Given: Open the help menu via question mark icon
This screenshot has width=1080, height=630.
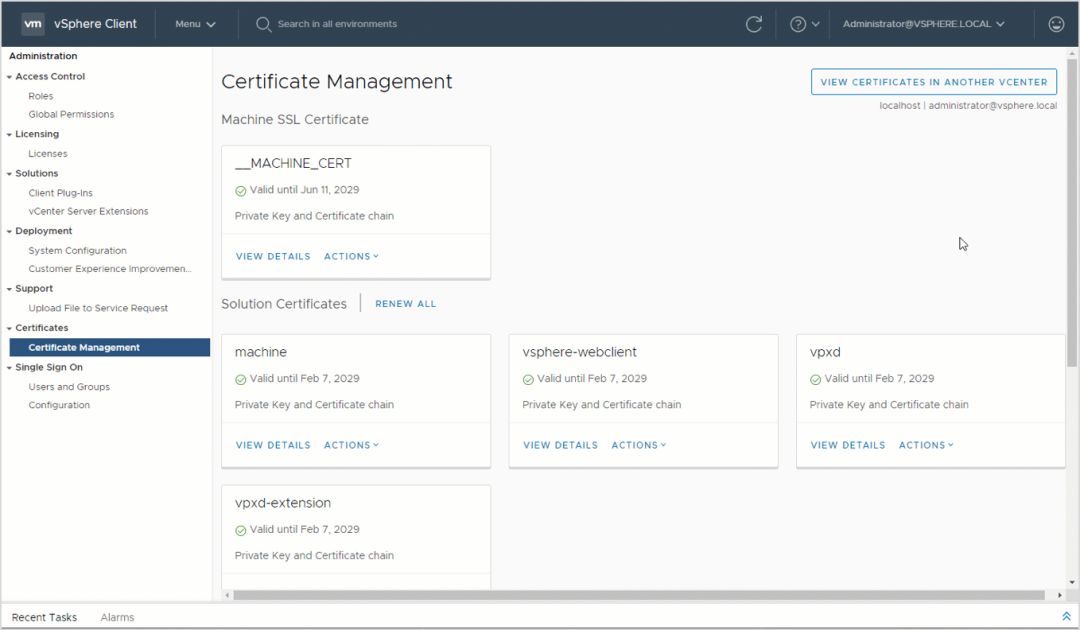Looking at the screenshot, I should point(800,24).
